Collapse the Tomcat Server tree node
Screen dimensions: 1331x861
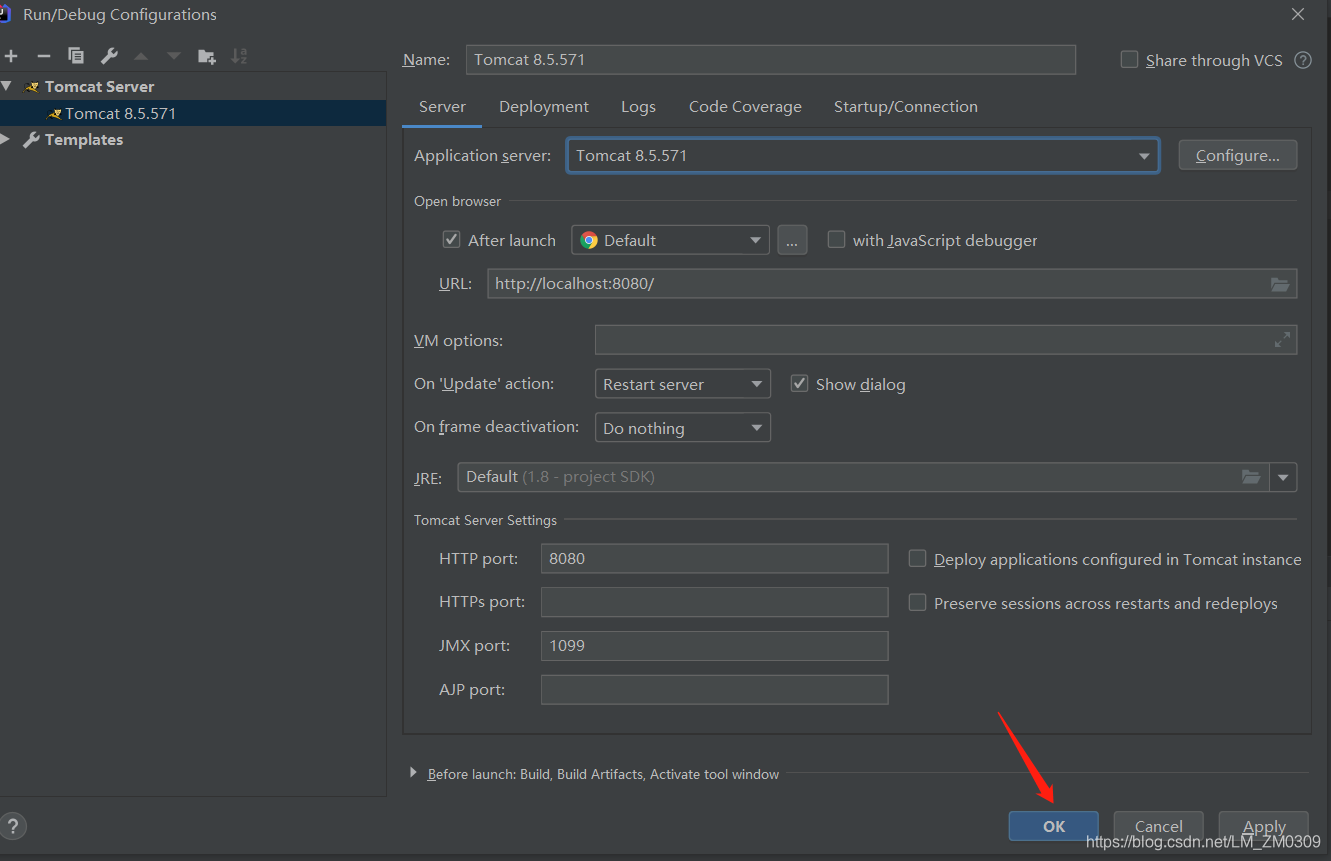click(7, 86)
